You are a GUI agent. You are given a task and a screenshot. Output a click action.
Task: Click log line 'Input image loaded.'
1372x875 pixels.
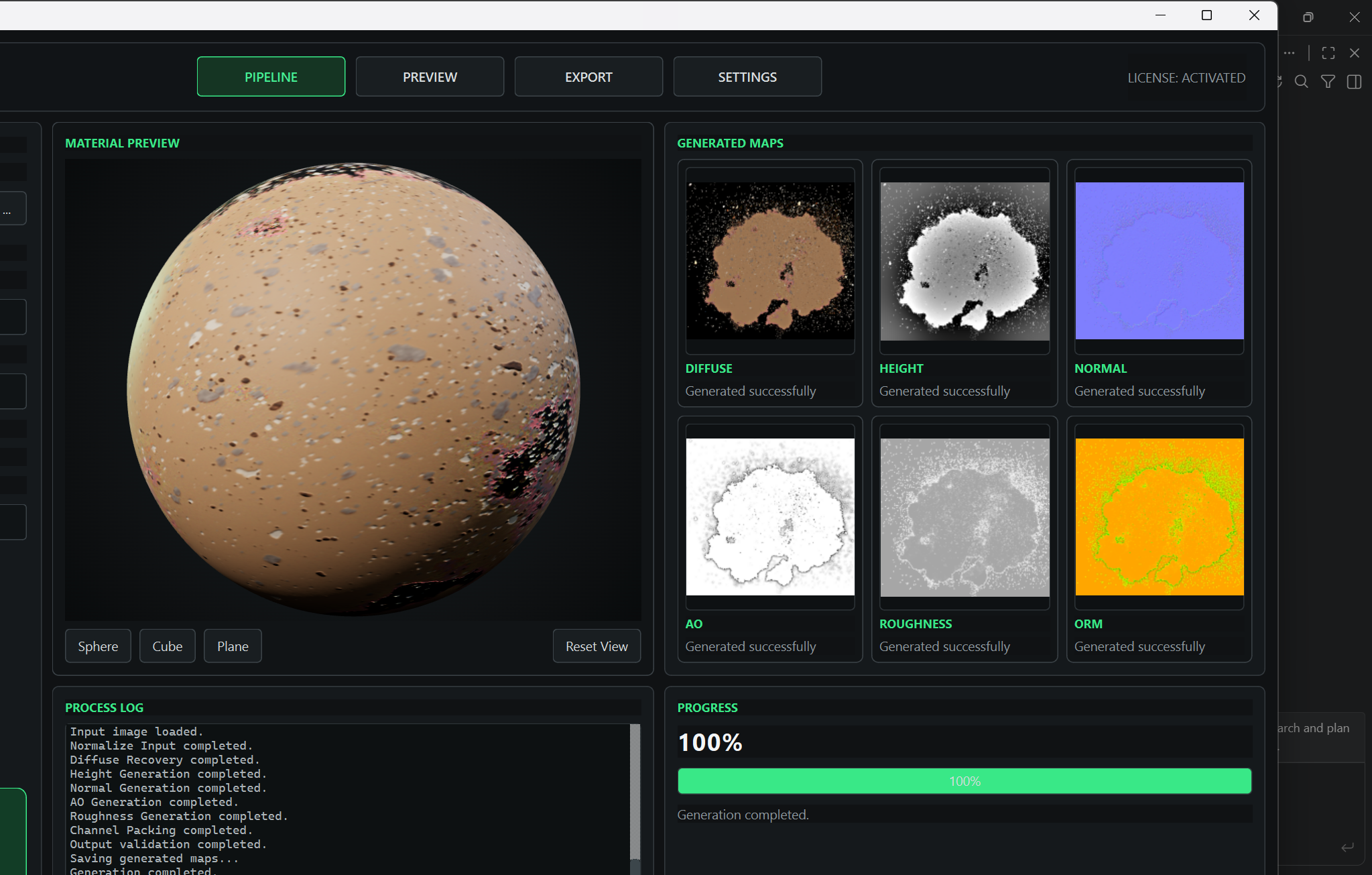[x=137, y=732]
